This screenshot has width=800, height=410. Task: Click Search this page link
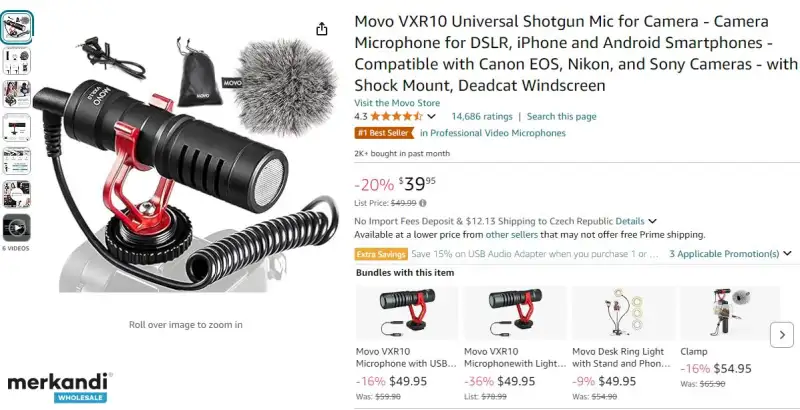click(x=561, y=116)
